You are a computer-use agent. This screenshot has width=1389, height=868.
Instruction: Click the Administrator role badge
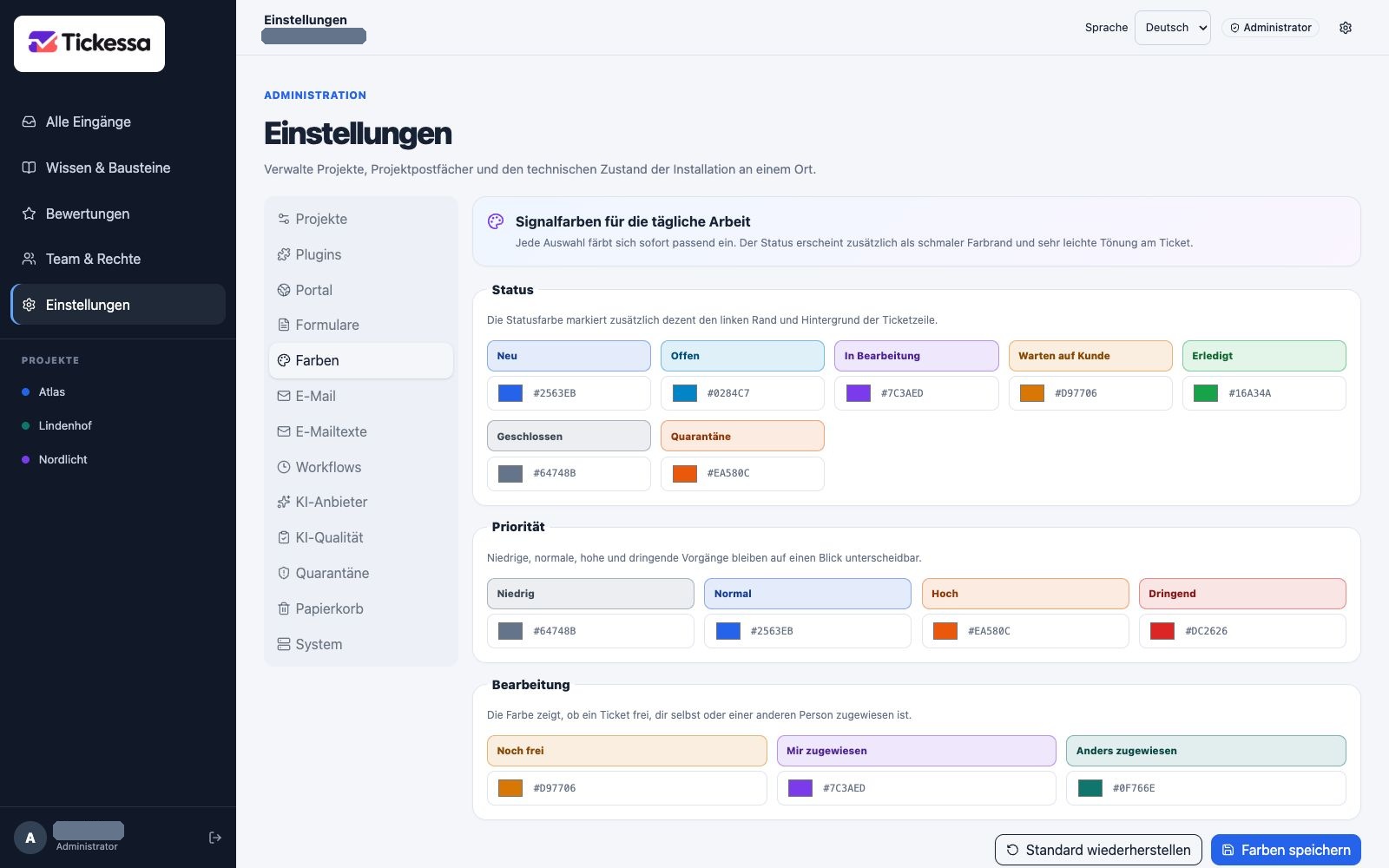click(1270, 28)
